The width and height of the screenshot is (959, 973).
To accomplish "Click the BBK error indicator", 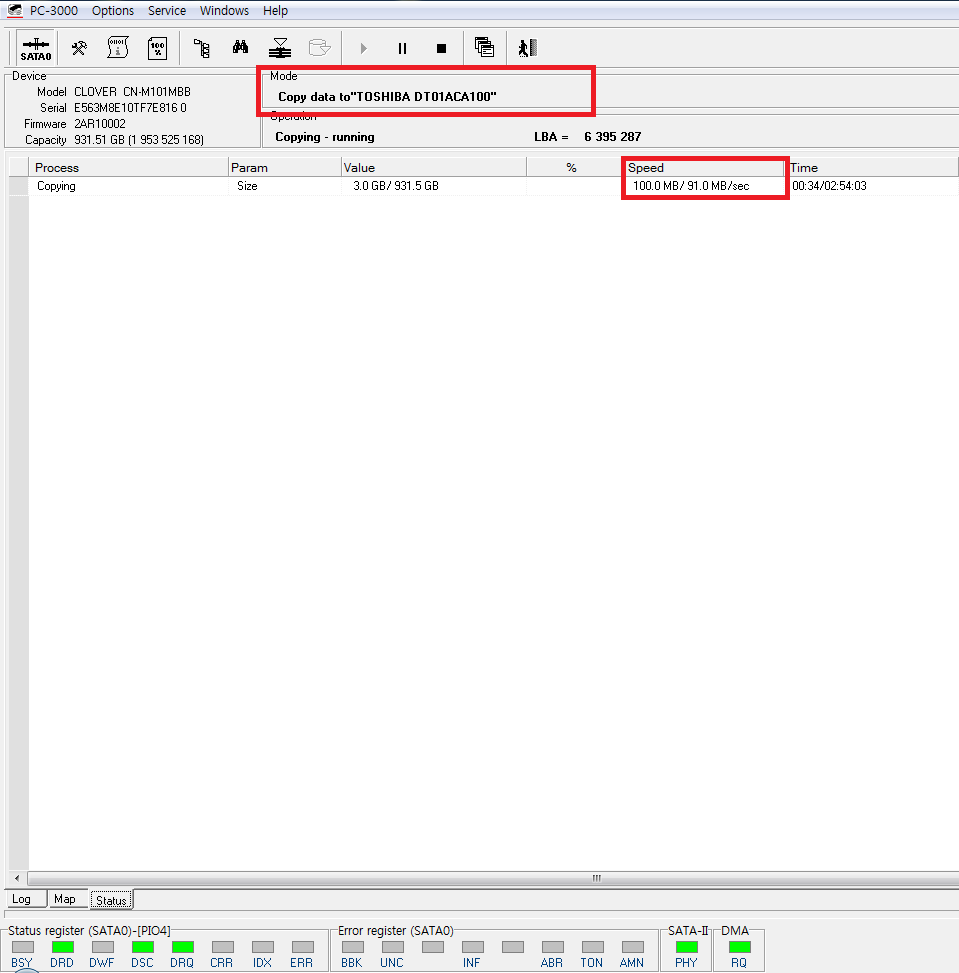I will (x=353, y=947).
